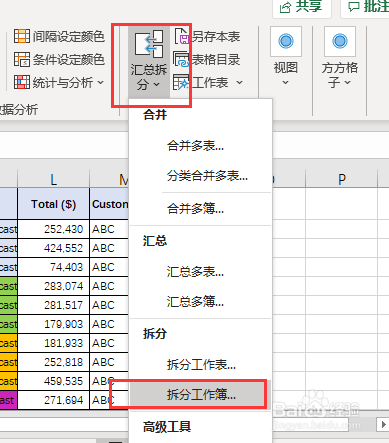The height and width of the screenshot is (443, 389).
Task: Choose 拆分工作表... menu item
Action: pos(200,365)
